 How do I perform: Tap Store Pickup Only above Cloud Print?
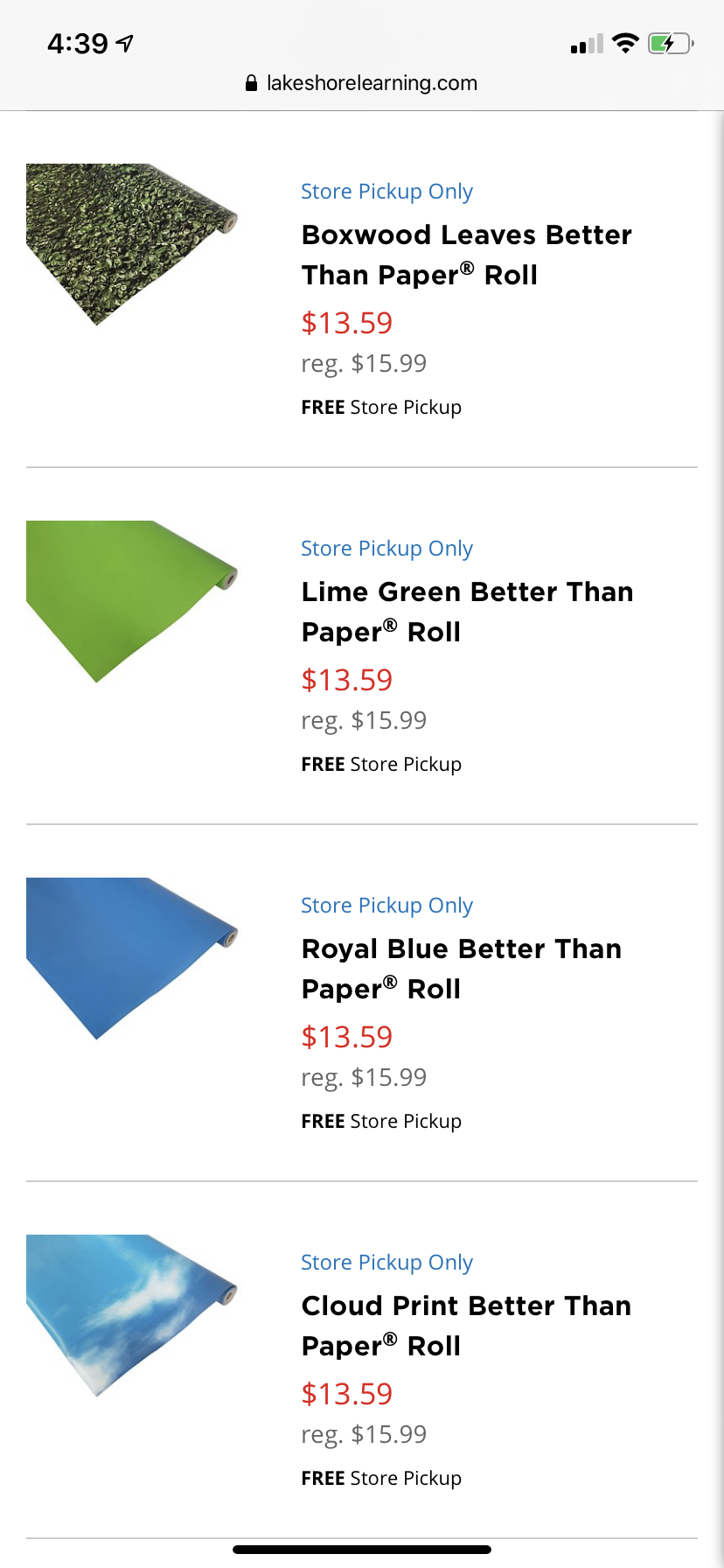pyautogui.click(x=386, y=1263)
